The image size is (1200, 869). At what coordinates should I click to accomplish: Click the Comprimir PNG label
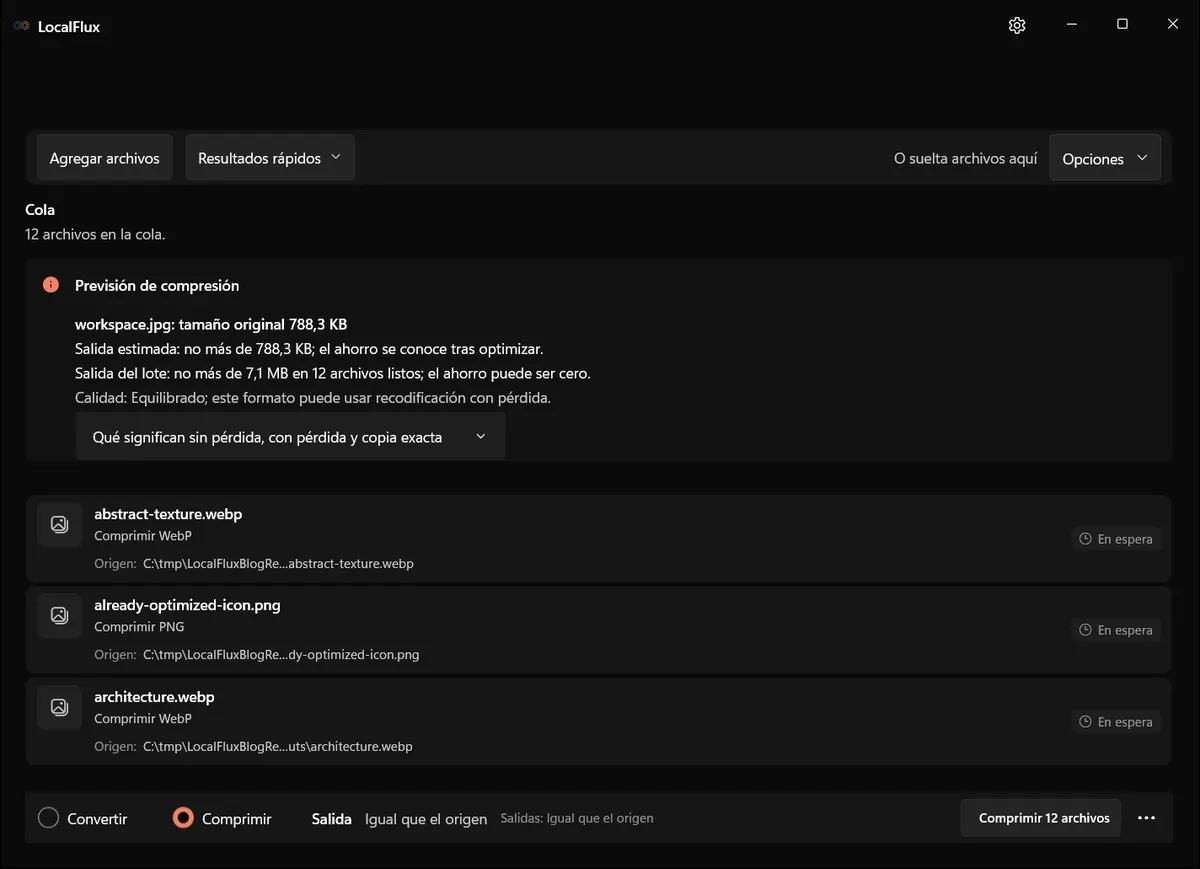(x=139, y=627)
